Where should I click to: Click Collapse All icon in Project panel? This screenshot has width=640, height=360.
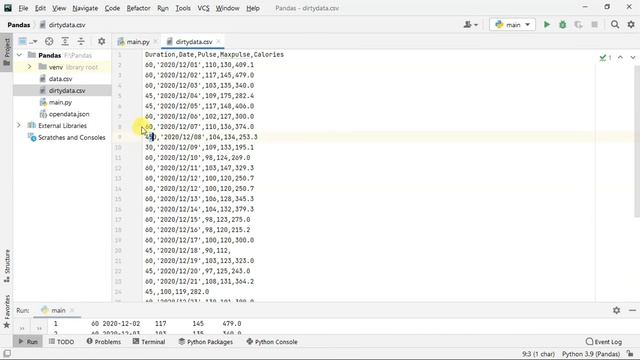click(81, 41)
